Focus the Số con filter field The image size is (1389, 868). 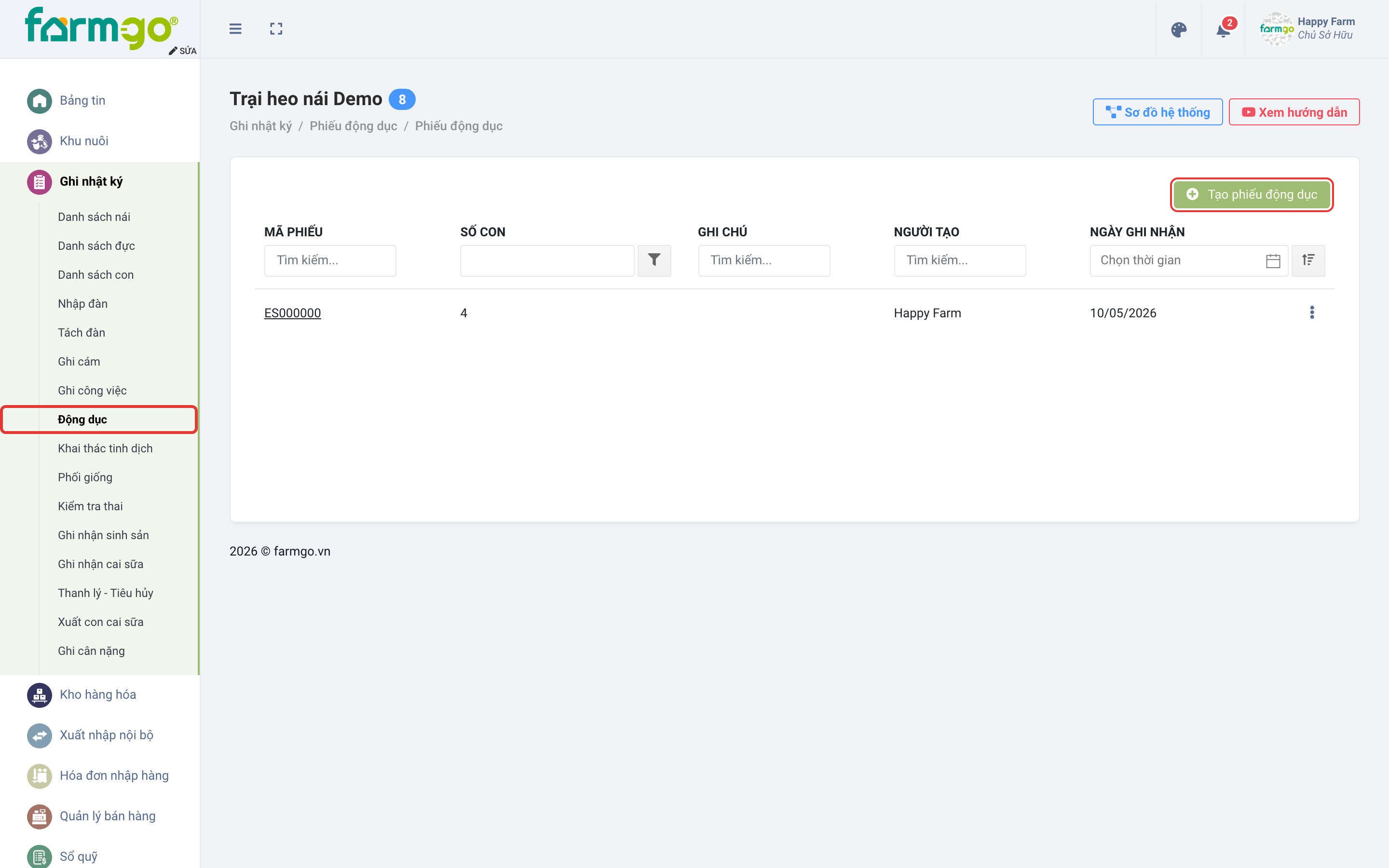click(x=547, y=260)
